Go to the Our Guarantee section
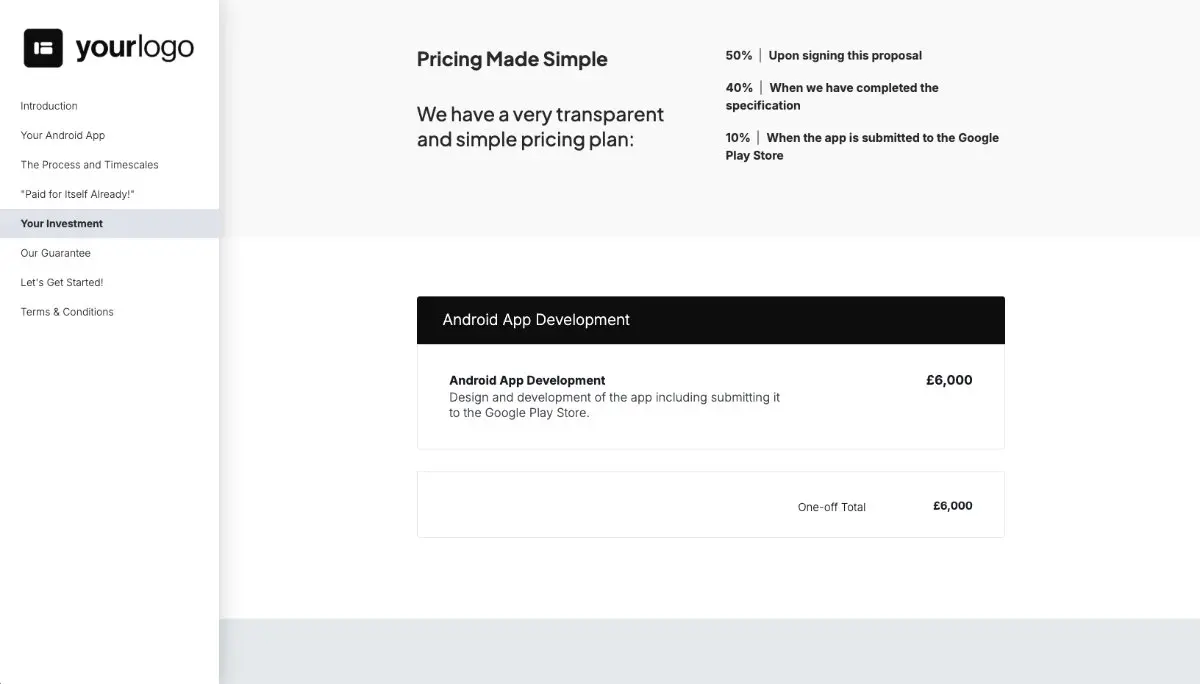 57,252
